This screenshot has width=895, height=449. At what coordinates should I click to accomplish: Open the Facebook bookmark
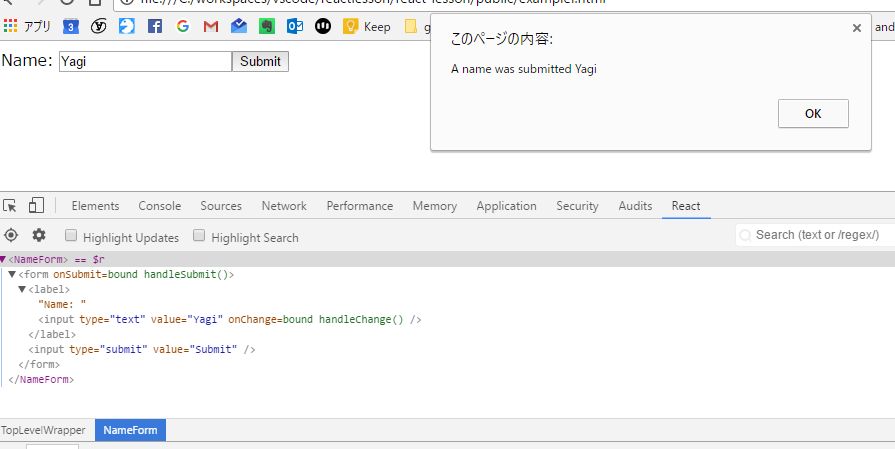pos(155,26)
